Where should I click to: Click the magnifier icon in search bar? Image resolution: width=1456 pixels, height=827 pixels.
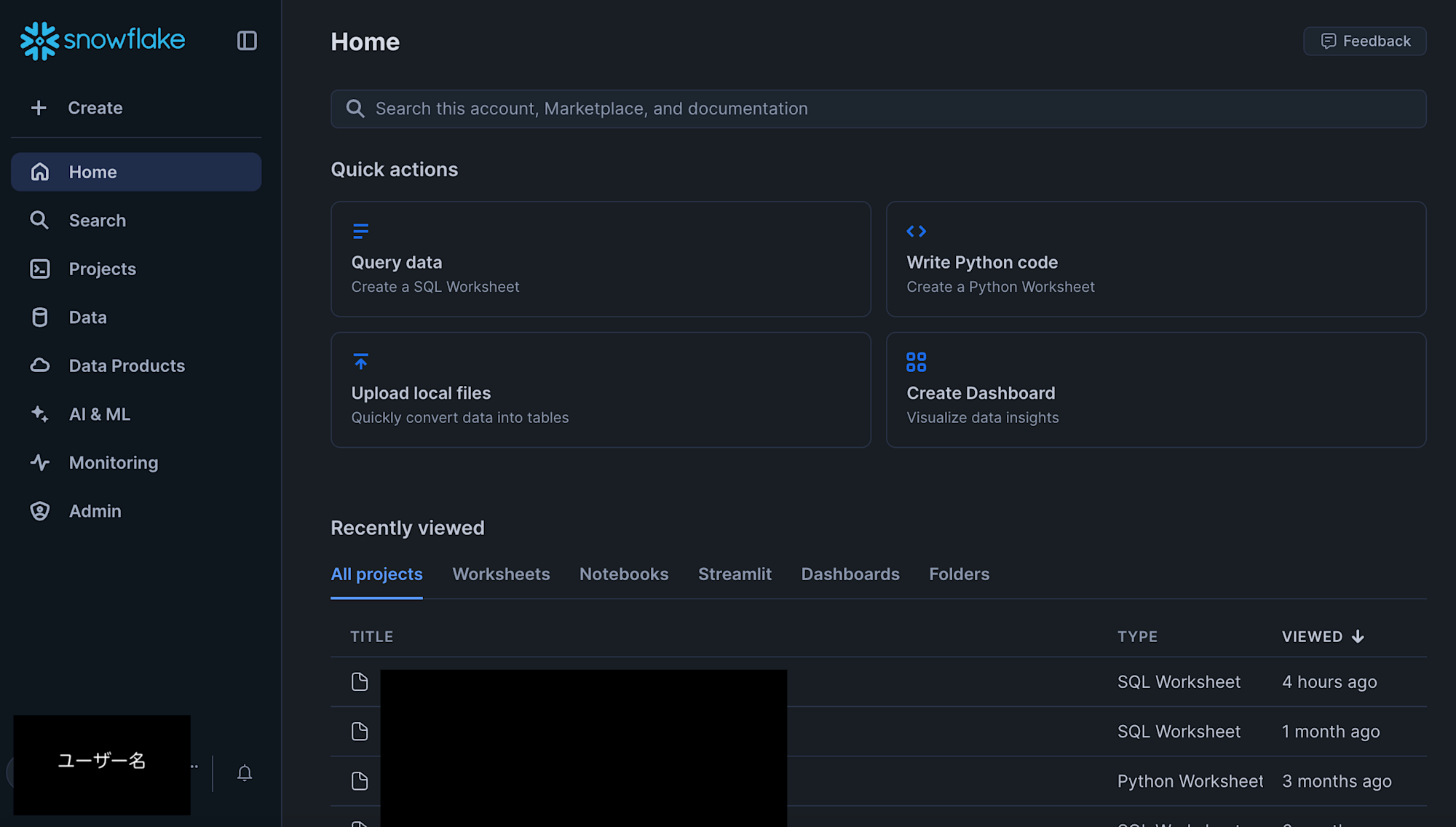[355, 108]
